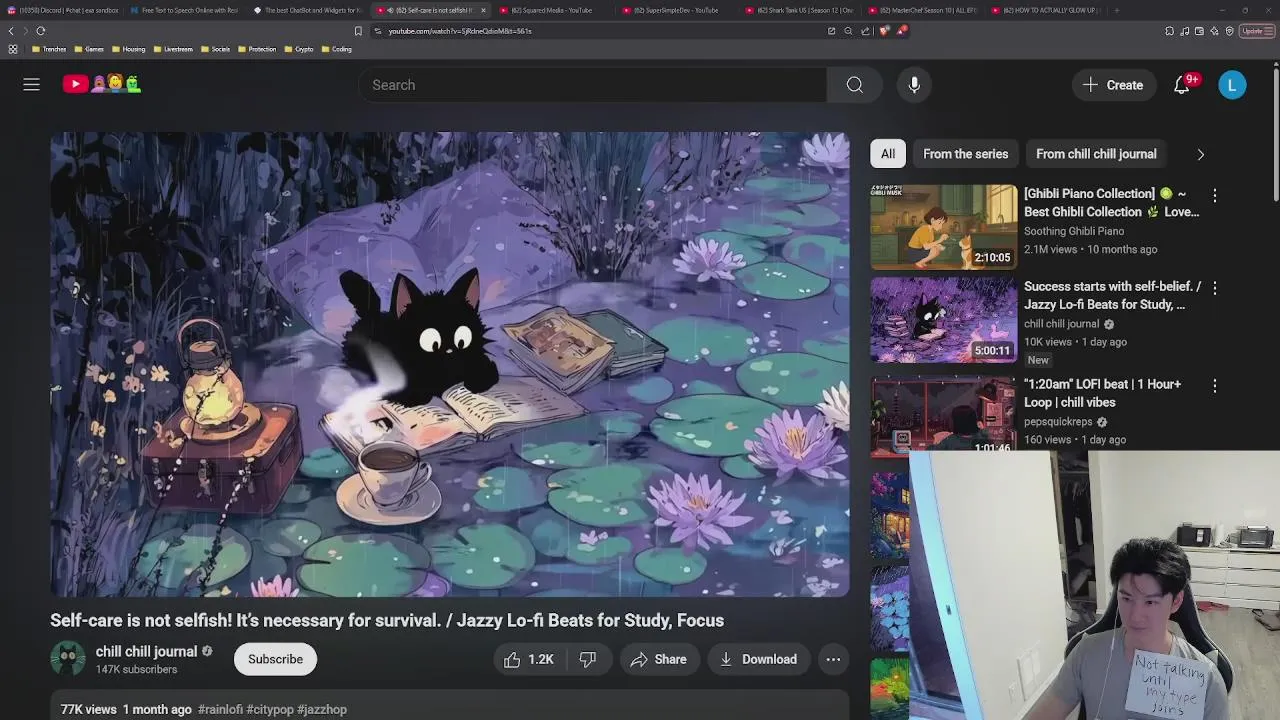This screenshot has height=720, width=1280.
Task: Switch to the SuperSimpleDev YouTube tab
Action: tap(676, 10)
